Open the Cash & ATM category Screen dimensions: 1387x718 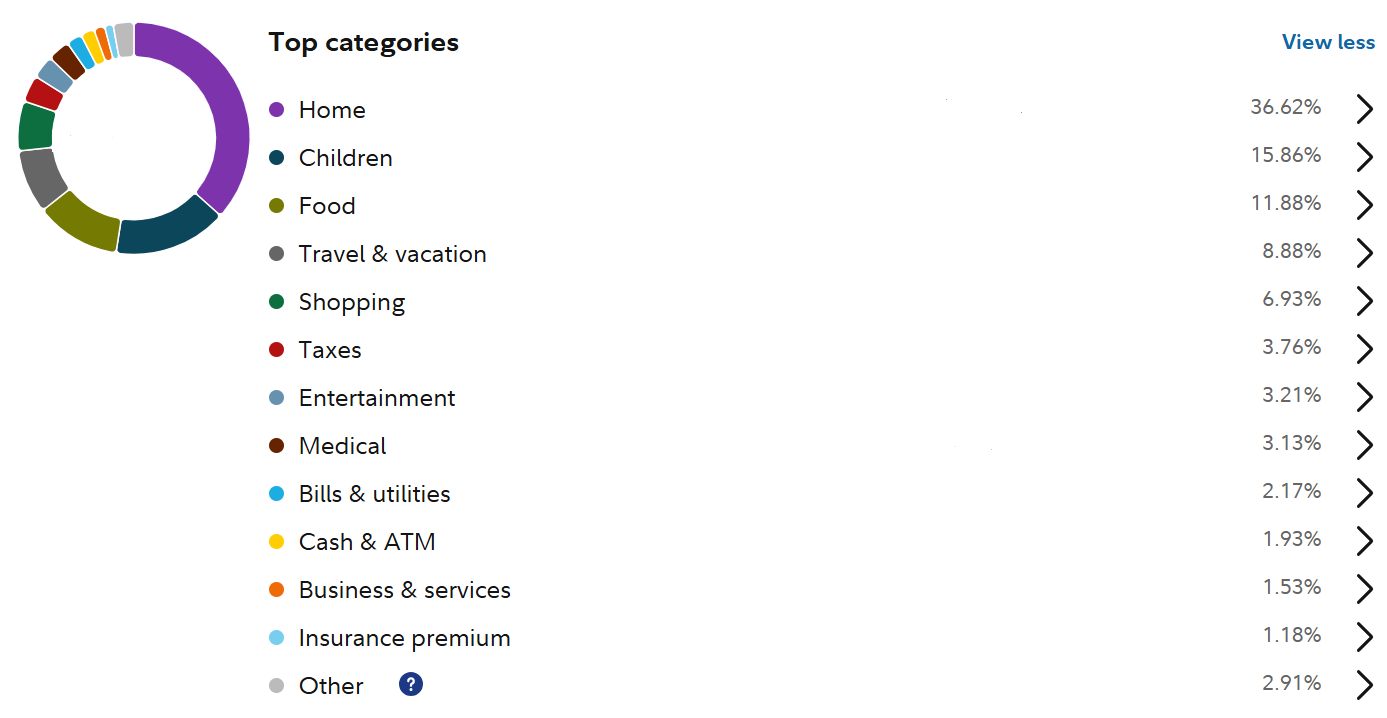tap(367, 542)
